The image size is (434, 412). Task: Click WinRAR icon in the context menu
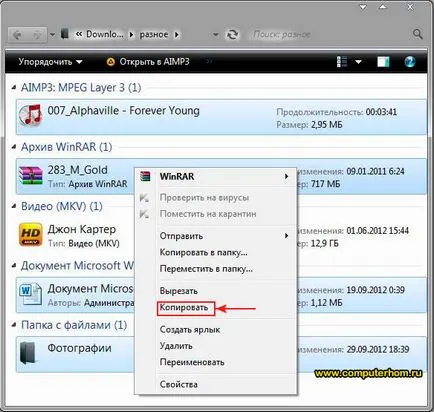(145, 176)
